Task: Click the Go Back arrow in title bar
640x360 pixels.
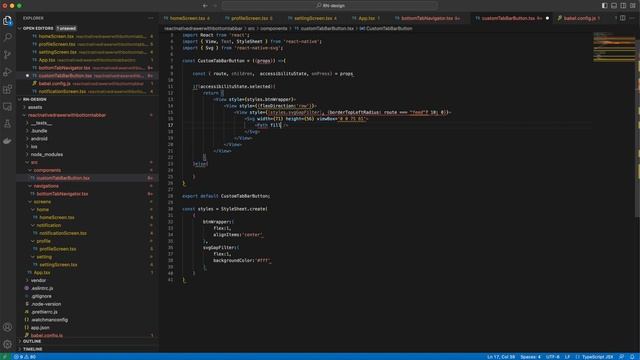Action: coord(205,6)
